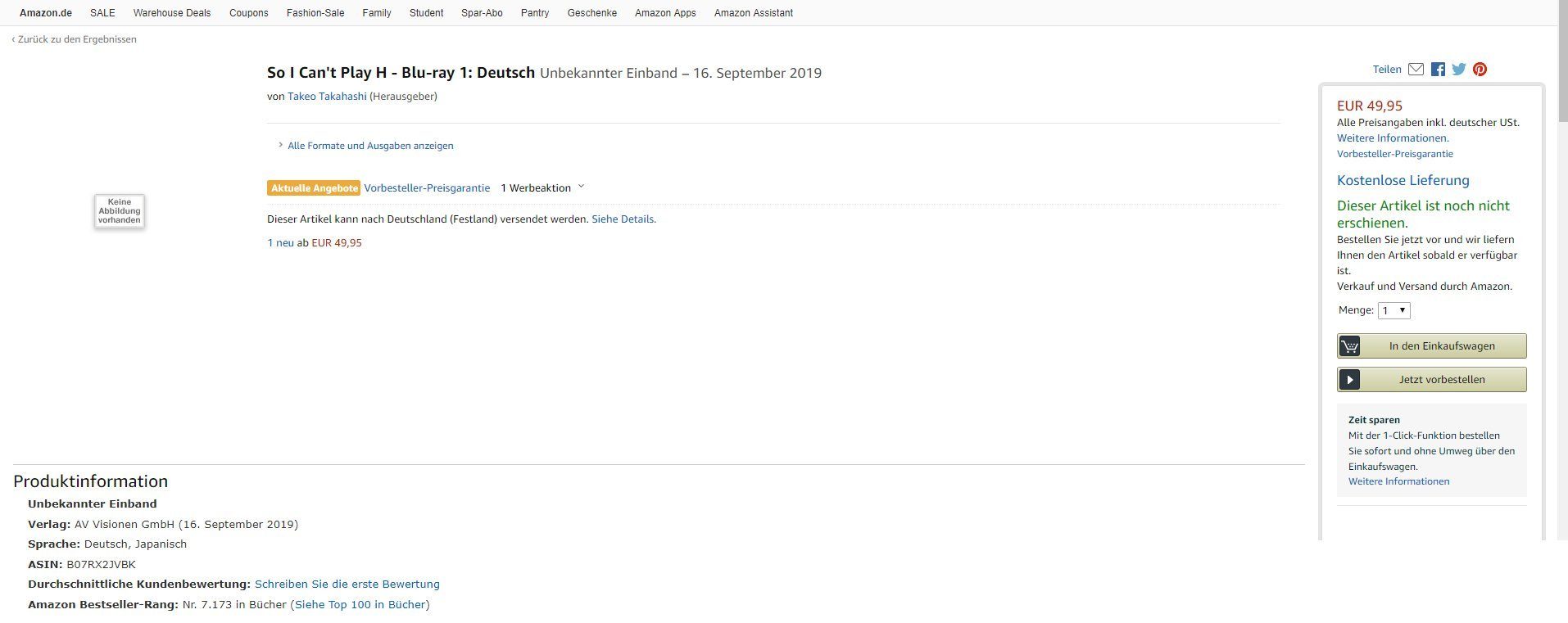Open the SALE menu item

102,13
